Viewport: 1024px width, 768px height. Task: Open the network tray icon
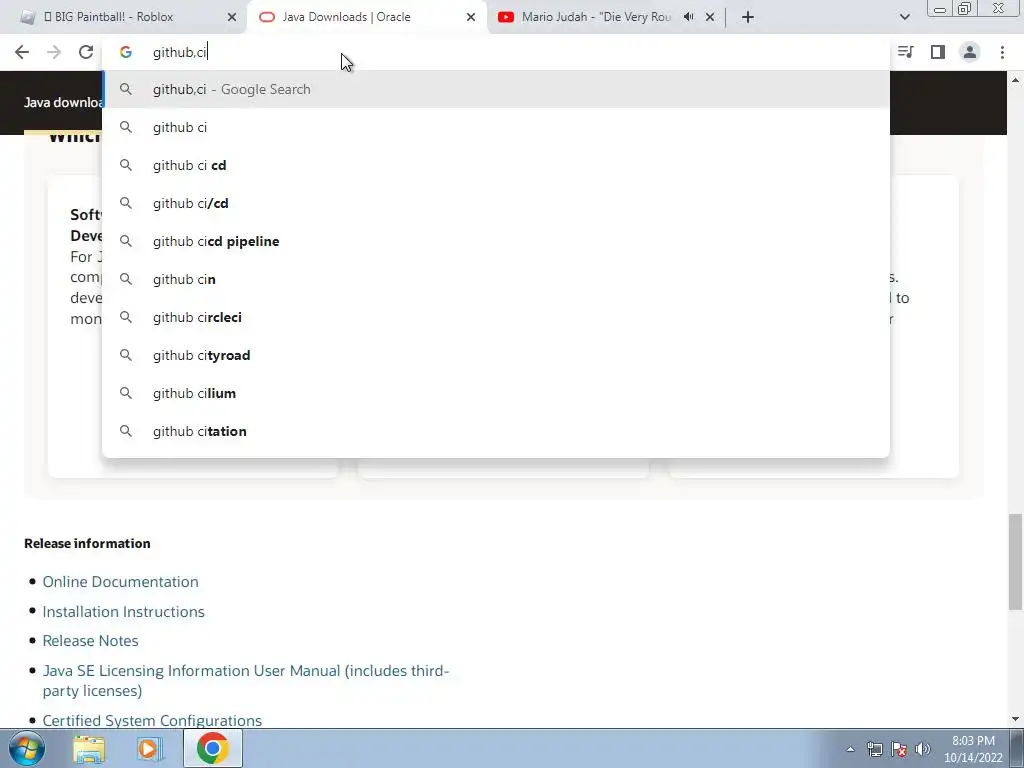874,749
